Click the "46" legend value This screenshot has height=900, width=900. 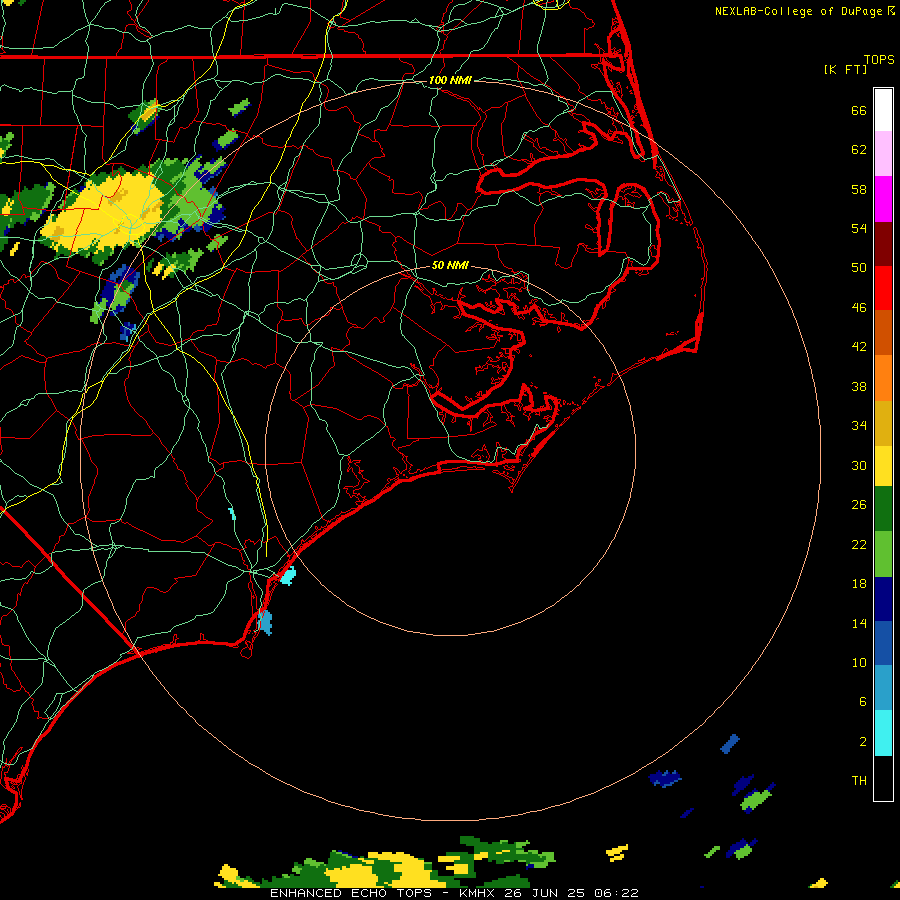click(x=859, y=308)
